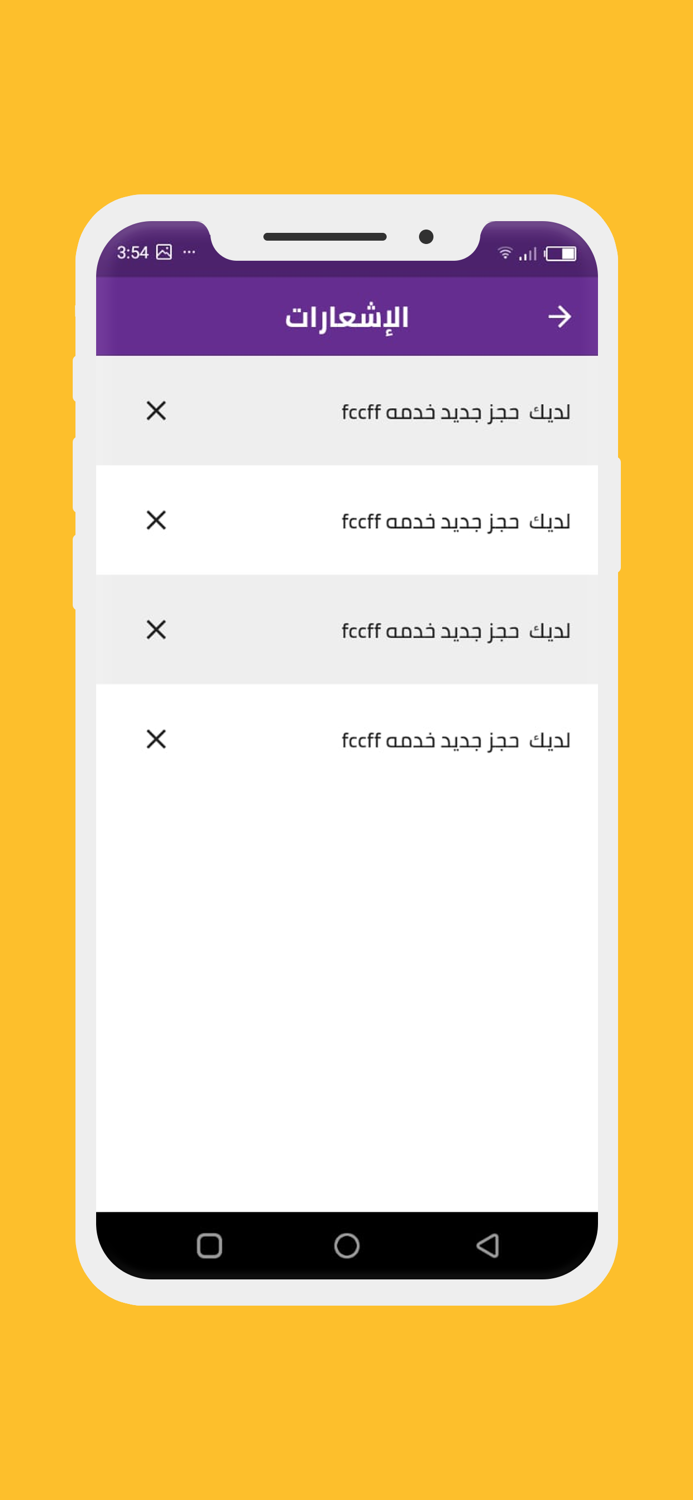Tap the recent apps square button

[208, 1246]
